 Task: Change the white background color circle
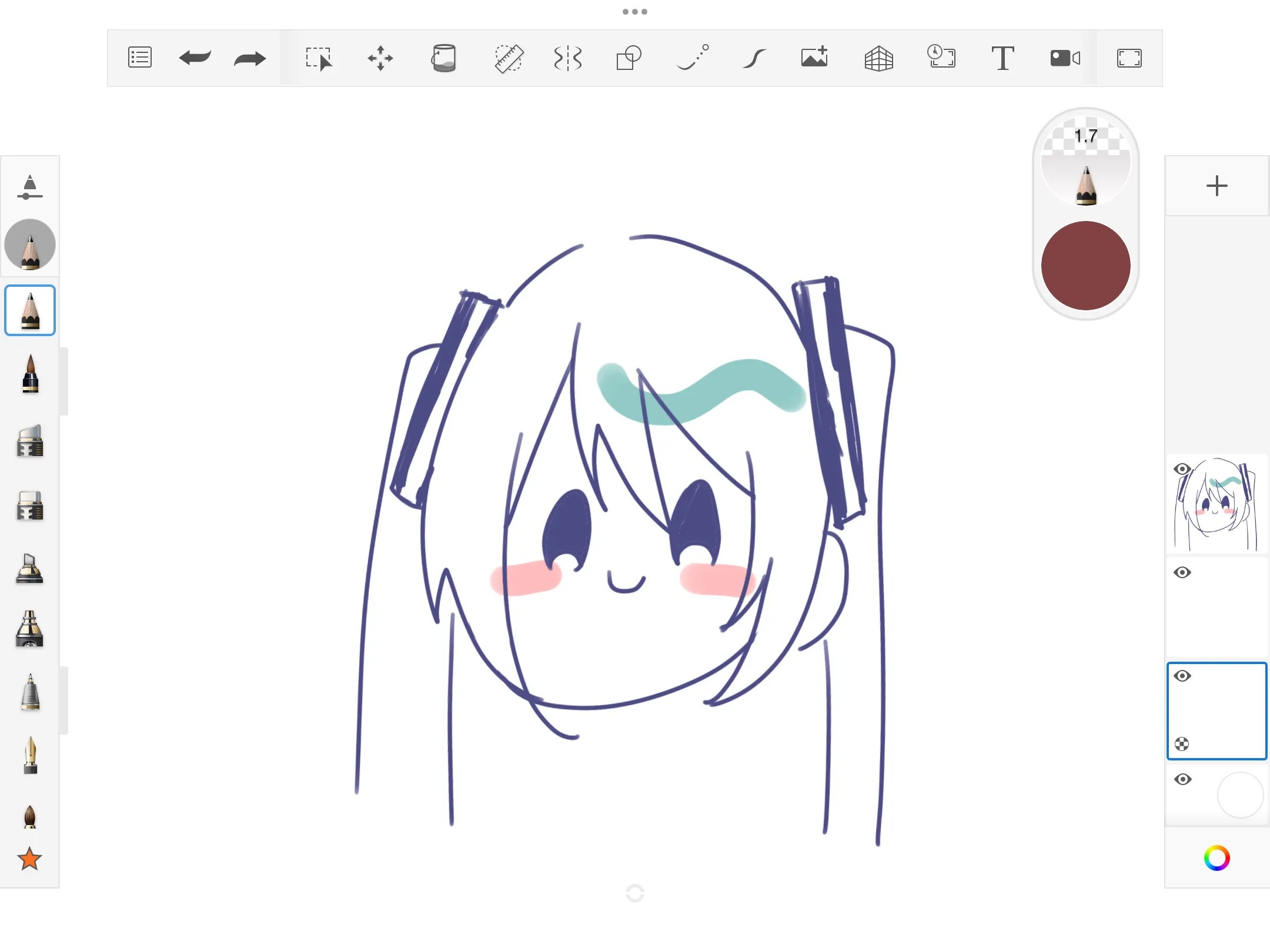point(1241,795)
